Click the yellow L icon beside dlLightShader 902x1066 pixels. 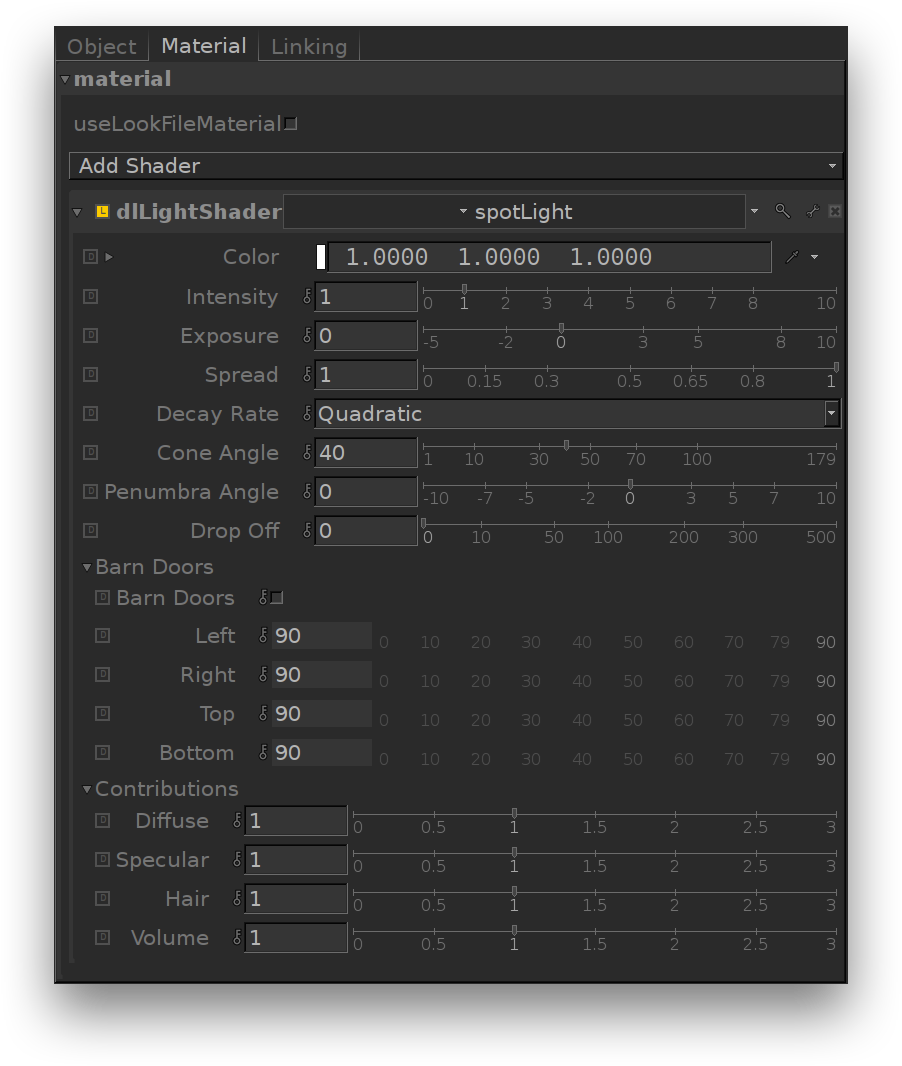point(102,212)
